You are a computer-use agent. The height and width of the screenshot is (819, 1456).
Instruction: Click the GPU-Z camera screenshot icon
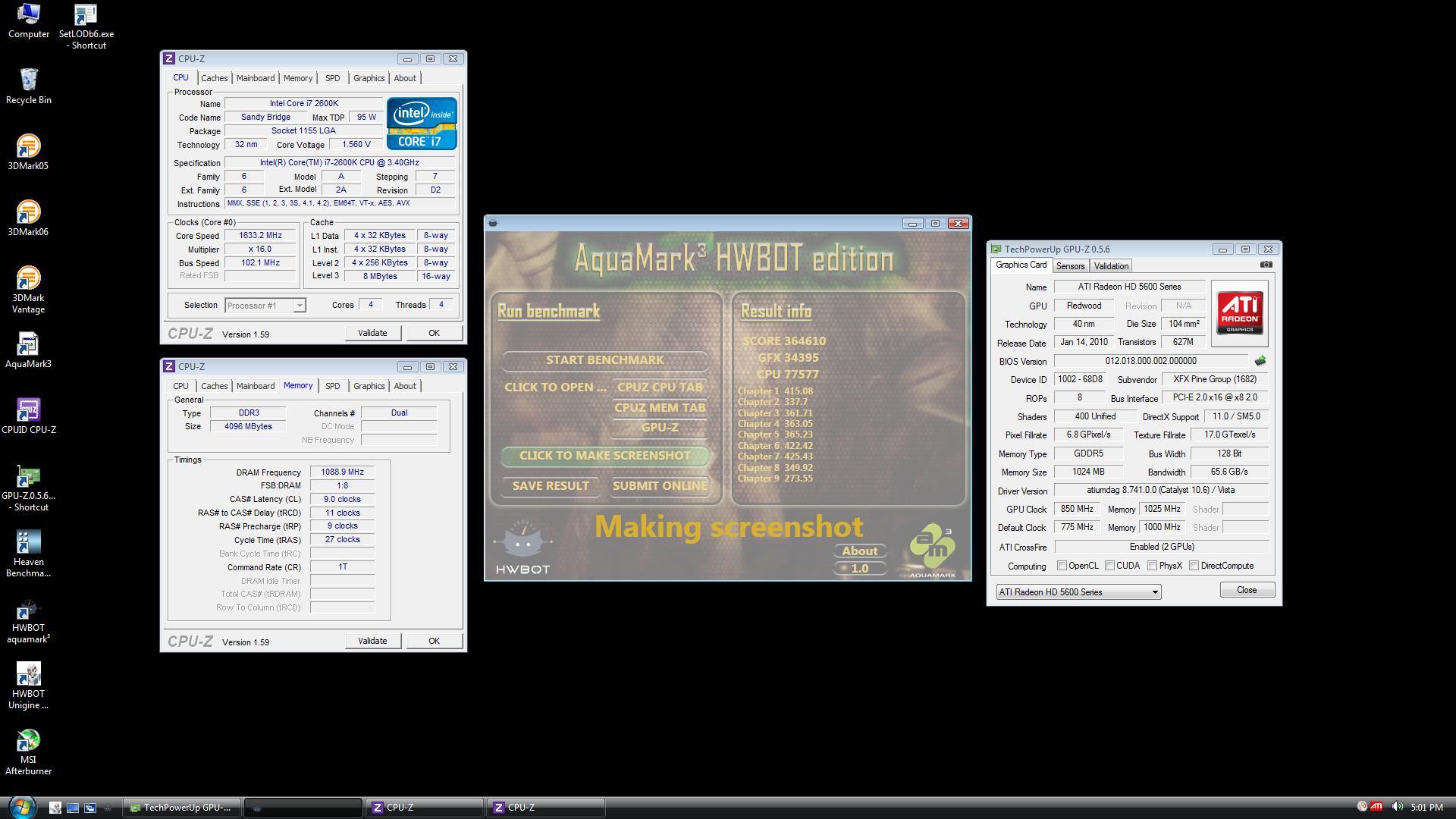[1266, 265]
